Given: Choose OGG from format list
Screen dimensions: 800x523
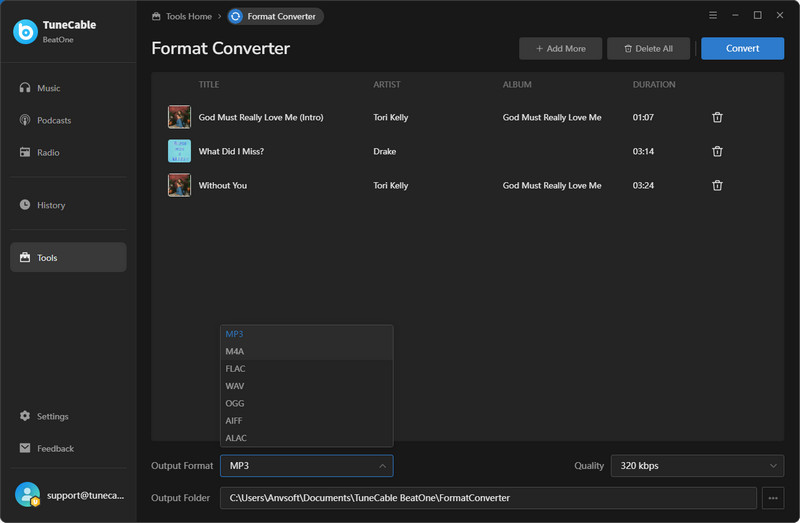Looking at the screenshot, I should pos(306,404).
